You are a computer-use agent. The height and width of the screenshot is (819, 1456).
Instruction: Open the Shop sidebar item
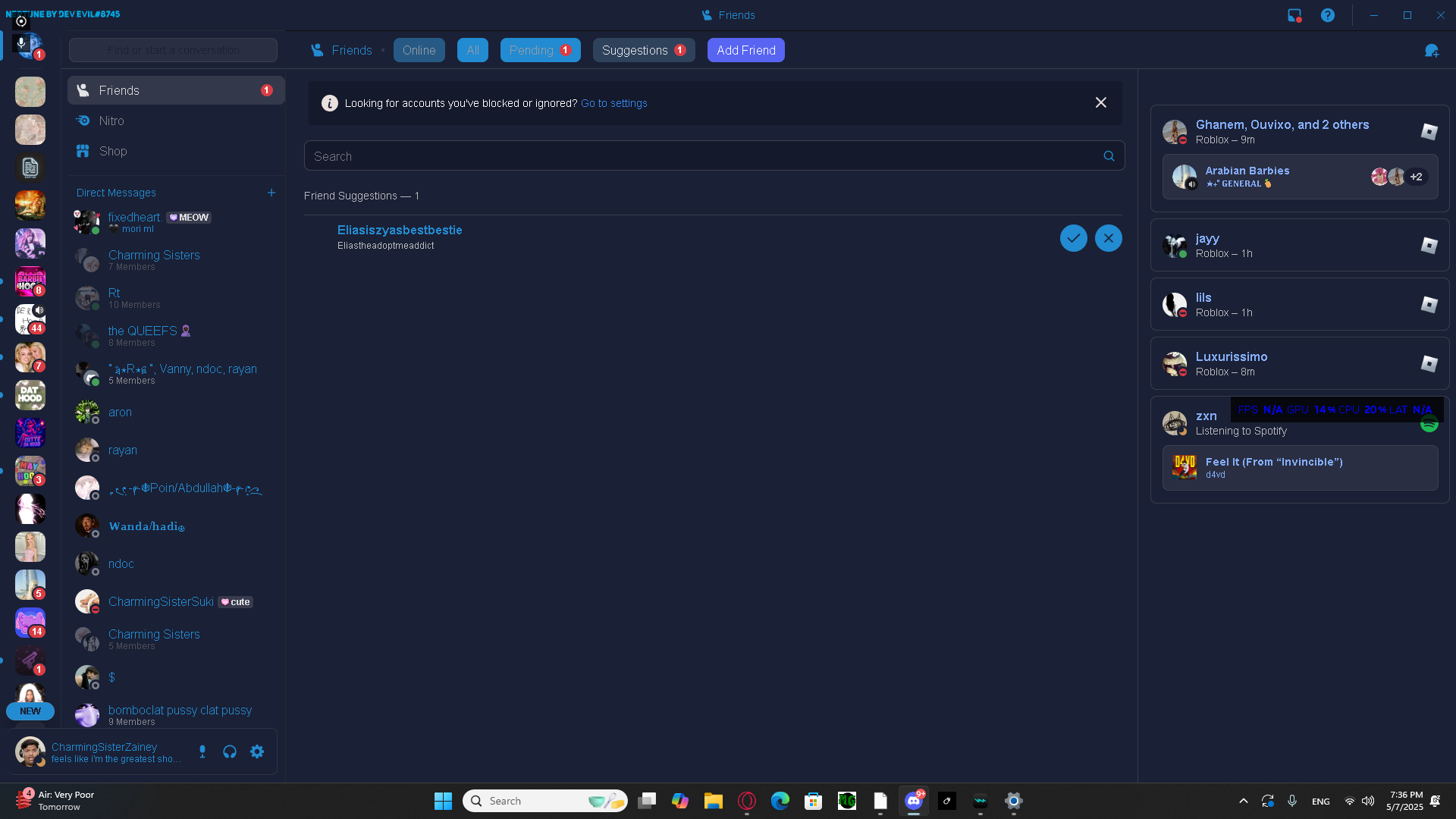click(113, 151)
